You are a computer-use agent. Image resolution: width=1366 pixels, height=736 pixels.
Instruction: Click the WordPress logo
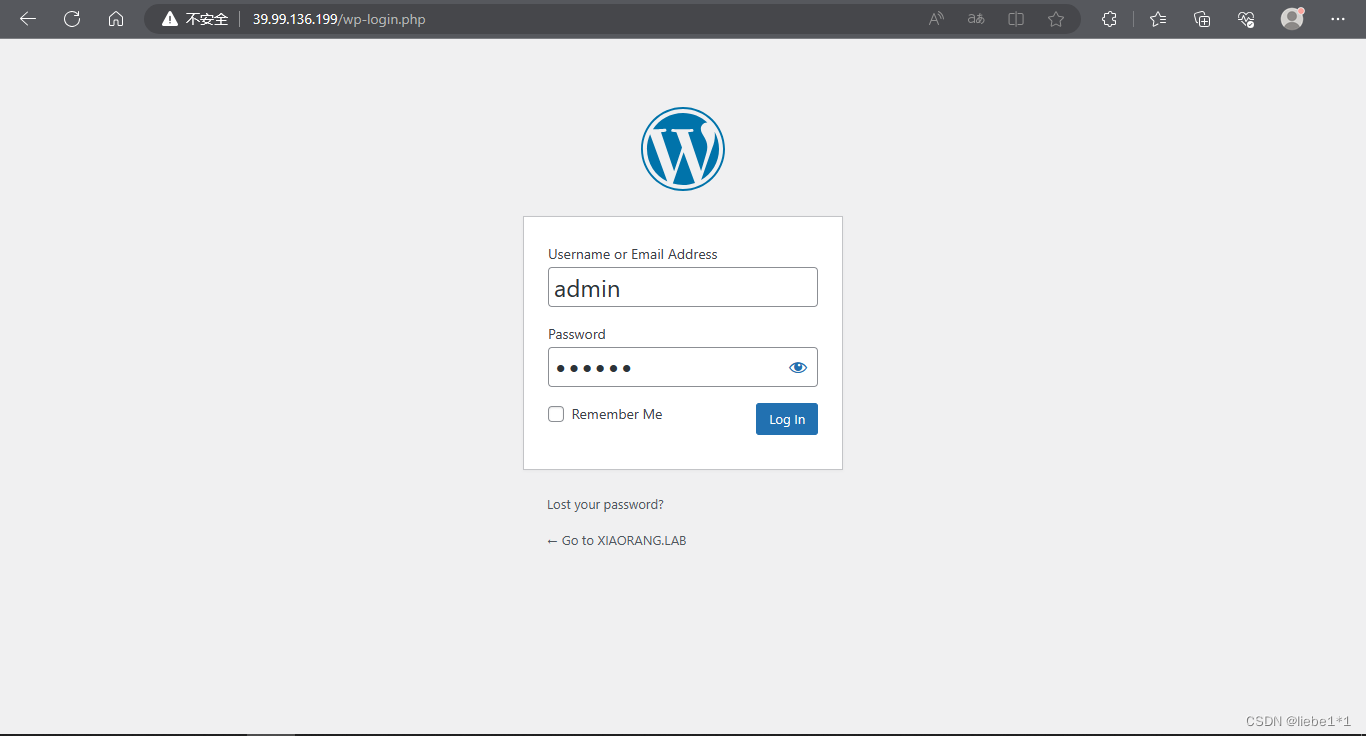click(683, 149)
